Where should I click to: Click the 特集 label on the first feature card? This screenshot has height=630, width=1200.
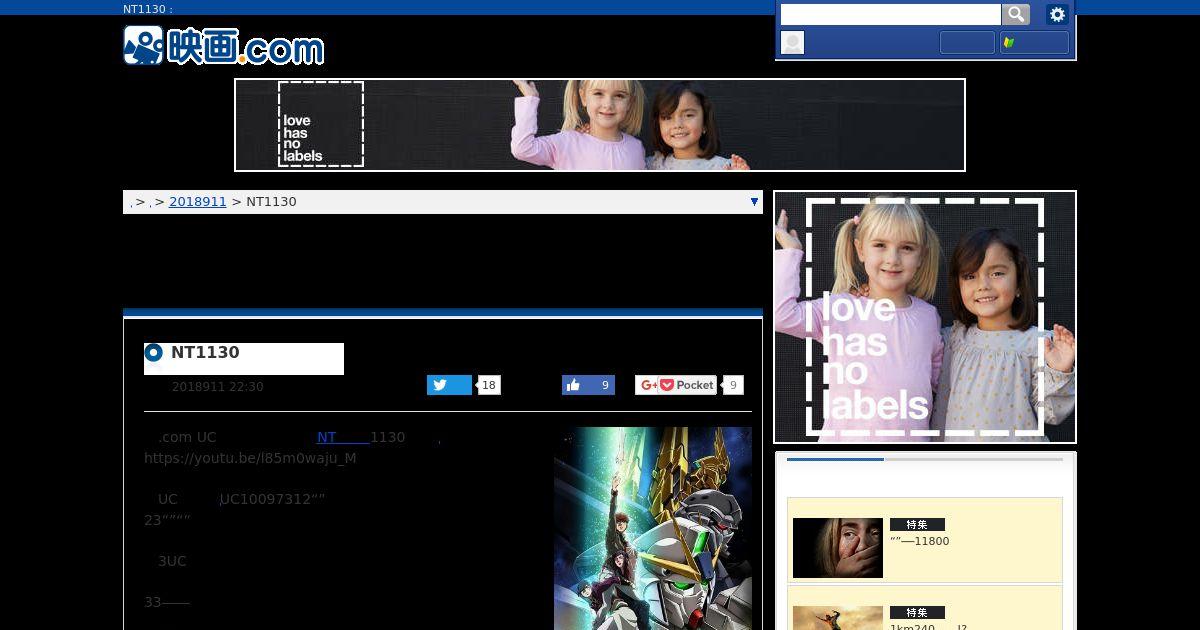tap(917, 524)
